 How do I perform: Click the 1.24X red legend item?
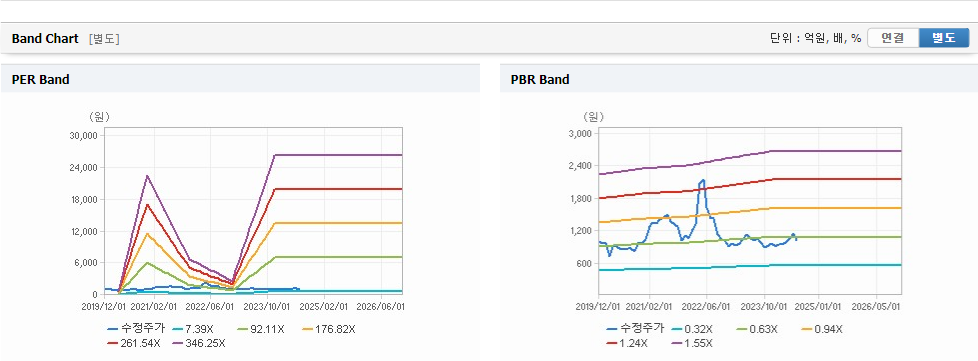(627, 343)
